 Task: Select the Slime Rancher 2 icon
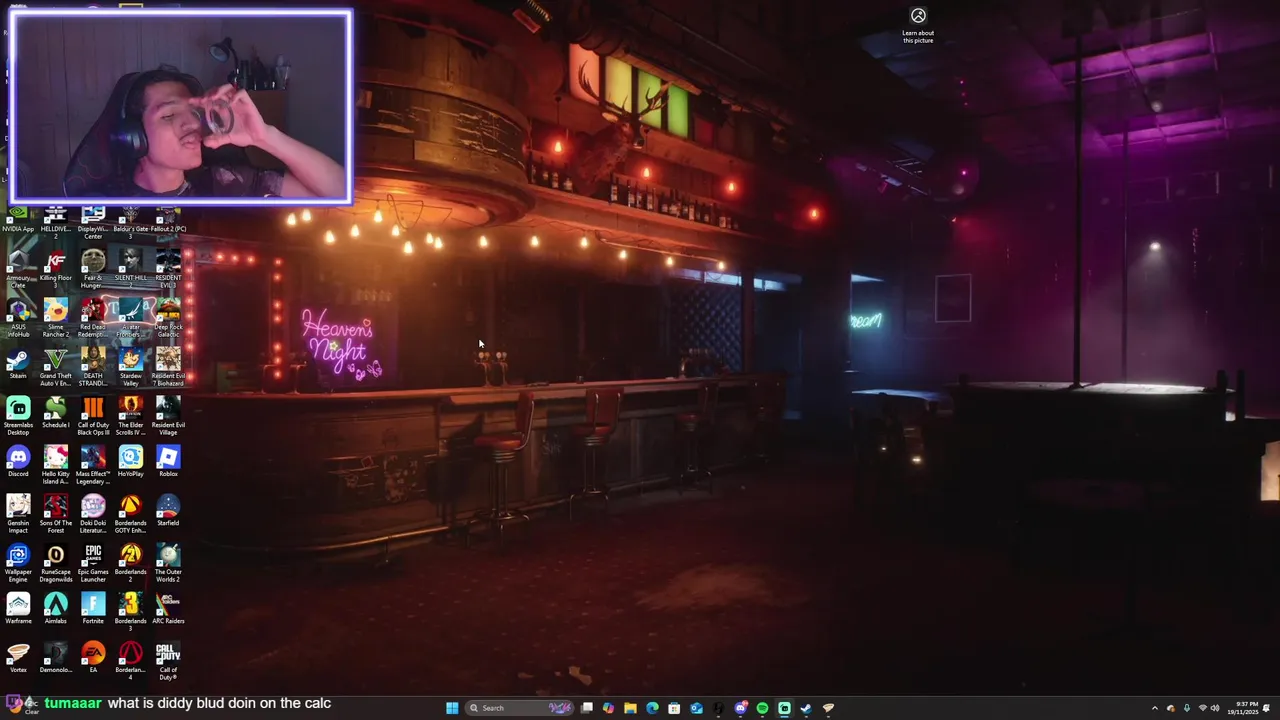(55, 318)
